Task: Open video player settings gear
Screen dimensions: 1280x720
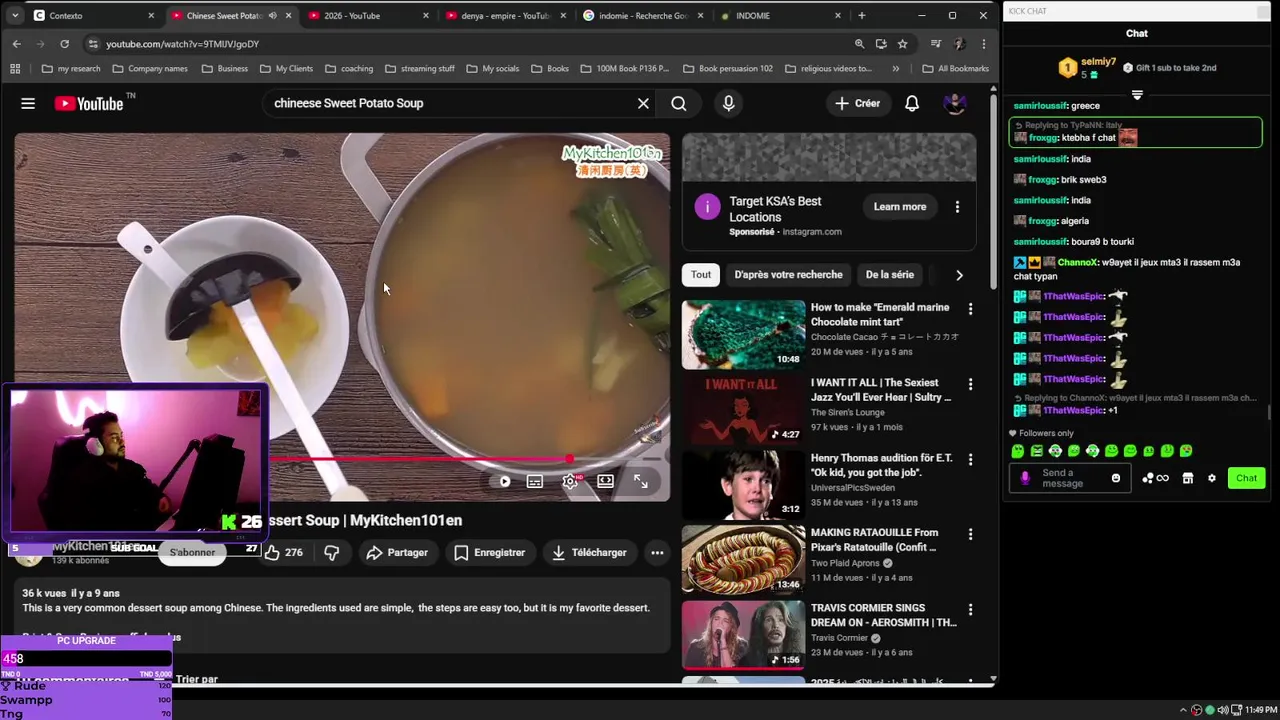Action: pyautogui.click(x=570, y=481)
